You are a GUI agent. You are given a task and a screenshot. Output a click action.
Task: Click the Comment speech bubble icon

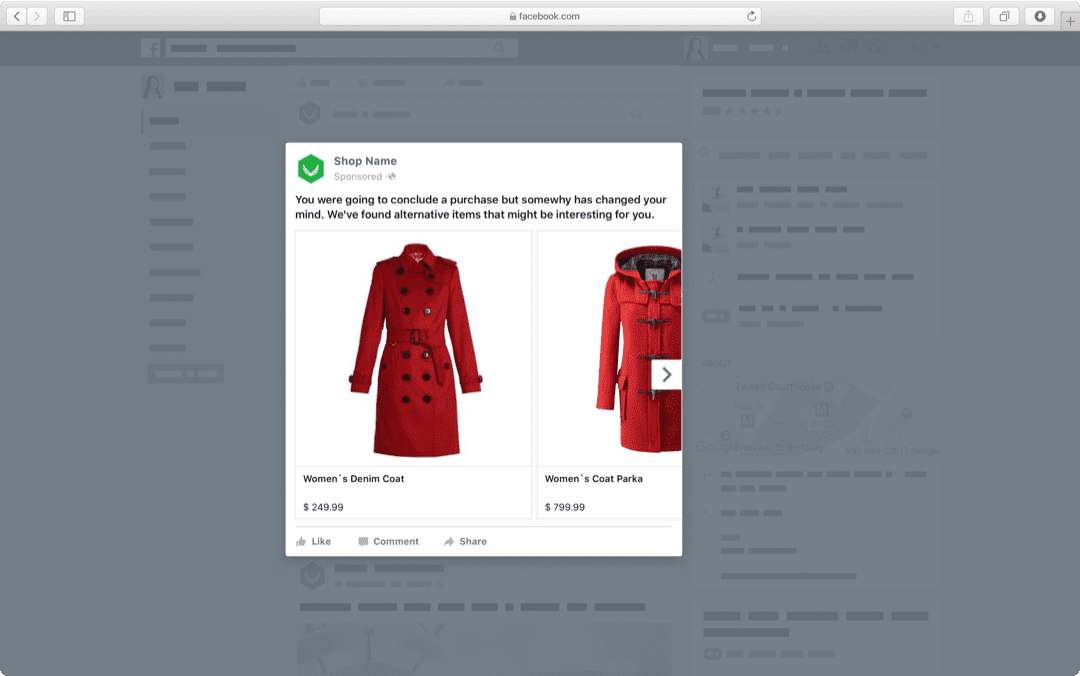(362, 541)
